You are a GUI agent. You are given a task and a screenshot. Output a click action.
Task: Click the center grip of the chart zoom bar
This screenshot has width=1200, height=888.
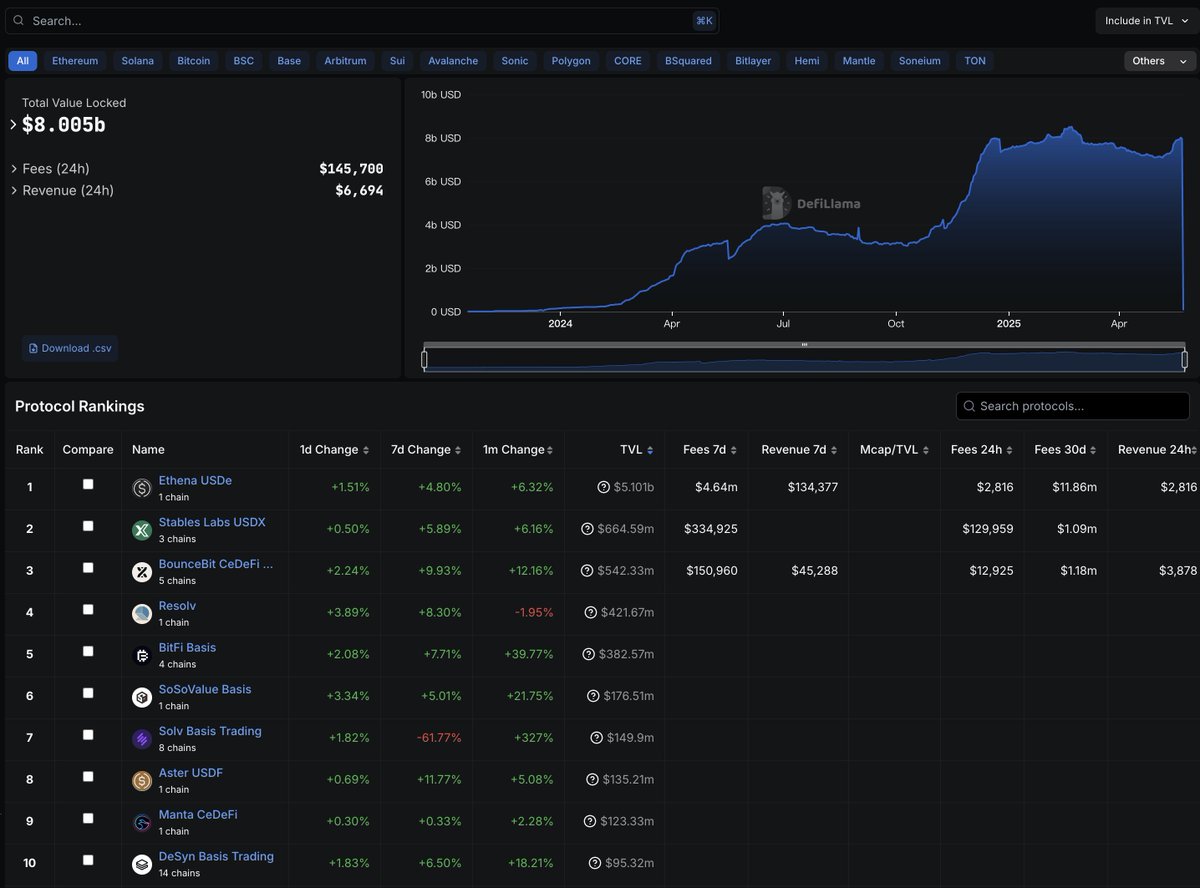804,345
